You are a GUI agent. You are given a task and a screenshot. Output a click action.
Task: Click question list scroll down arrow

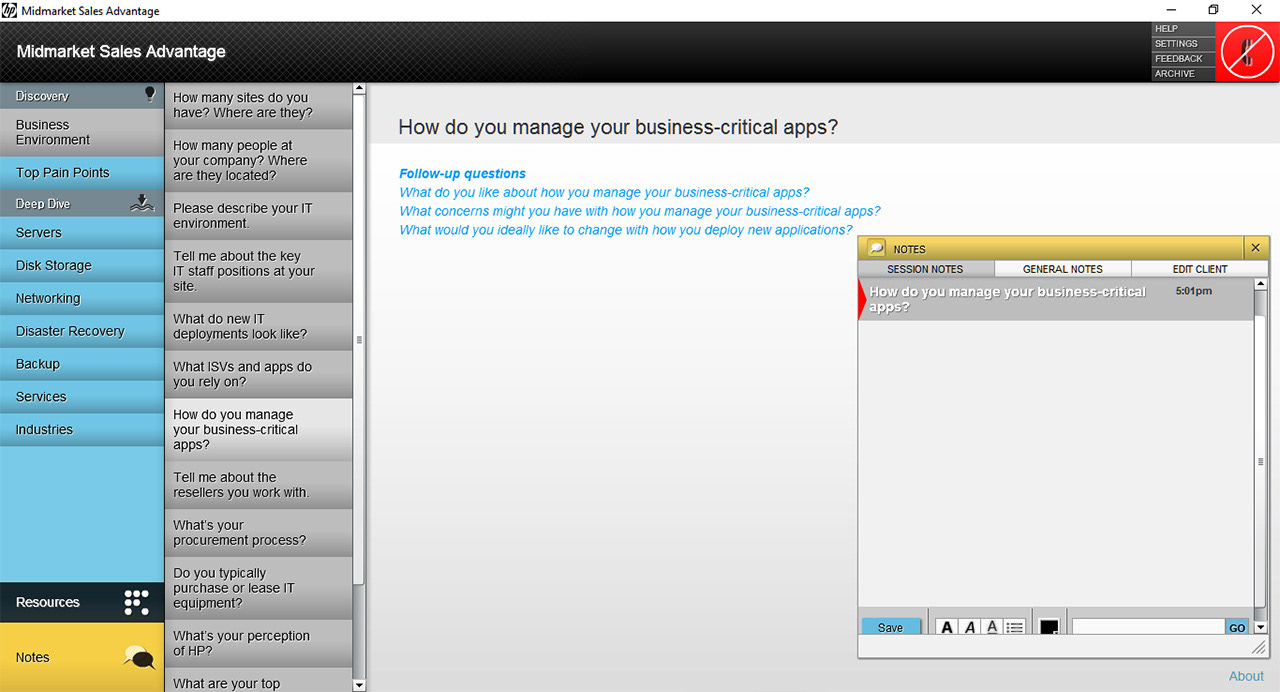[360, 685]
